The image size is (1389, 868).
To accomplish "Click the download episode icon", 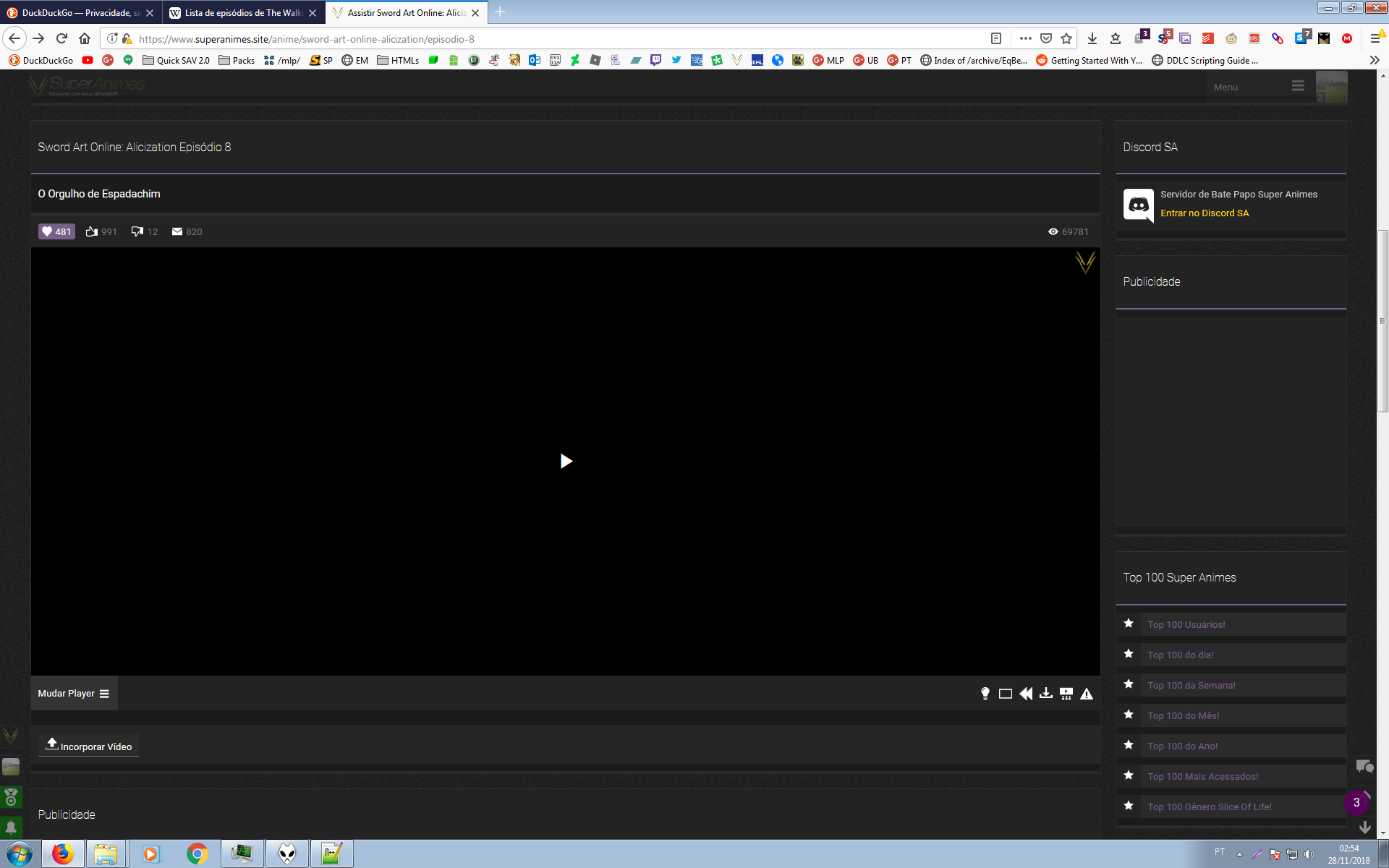I will [1045, 694].
